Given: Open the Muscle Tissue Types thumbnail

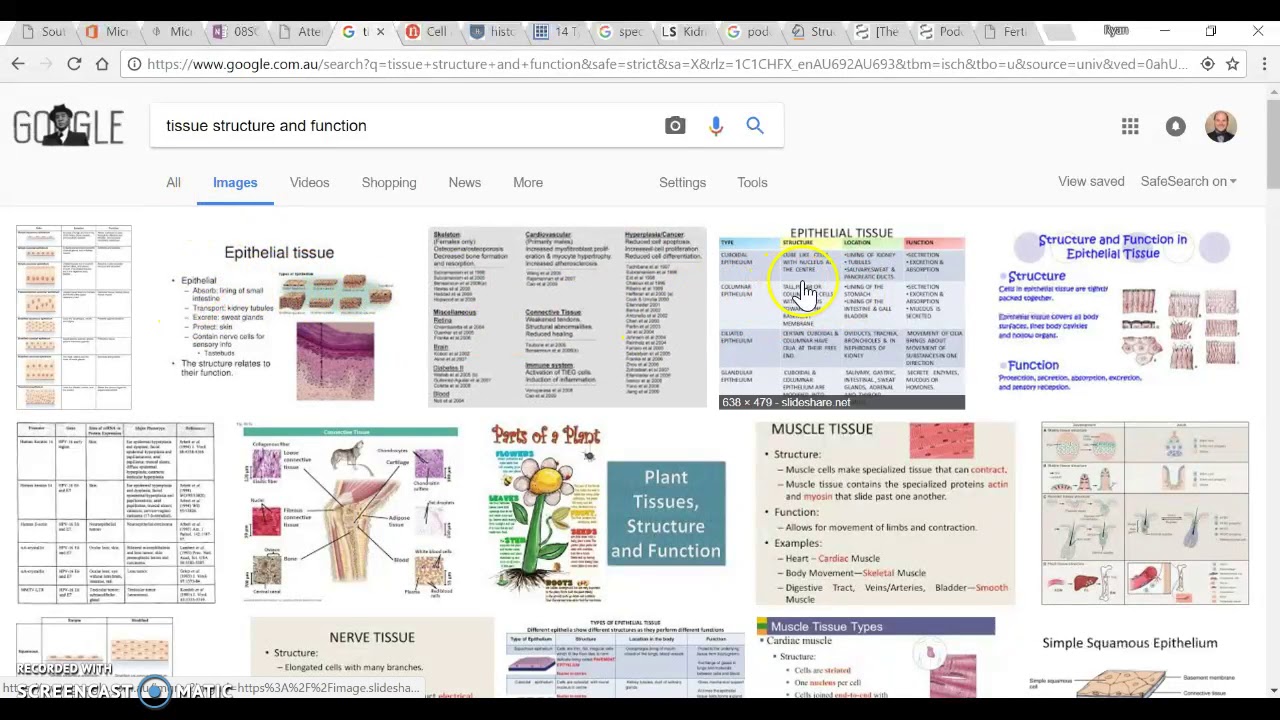Looking at the screenshot, I should (876, 657).
